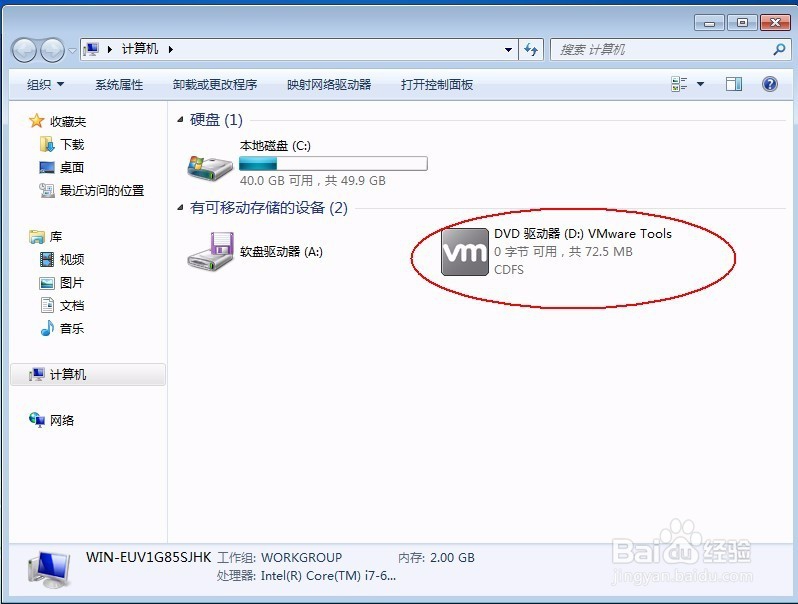Click CDFS file system text
798x604 pixels.
pyautogui.click(x=508, y=270)
